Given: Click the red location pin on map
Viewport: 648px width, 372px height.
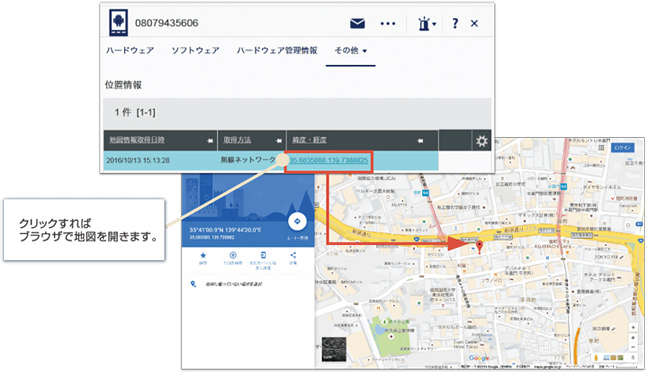Looking at the screenshot, I should point(479,248).
